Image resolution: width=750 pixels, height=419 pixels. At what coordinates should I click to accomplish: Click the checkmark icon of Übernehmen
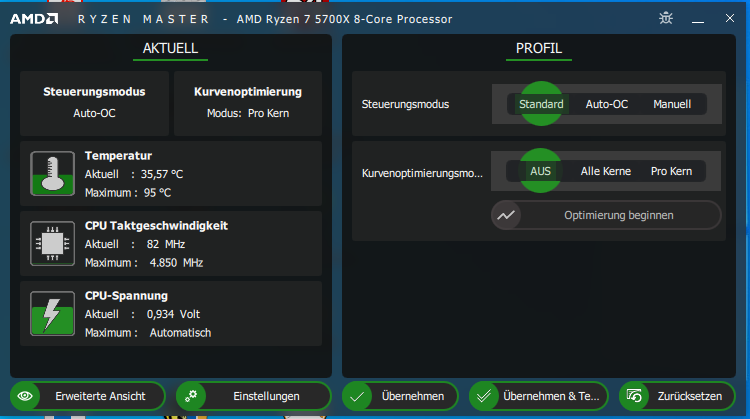click(357, 396)
